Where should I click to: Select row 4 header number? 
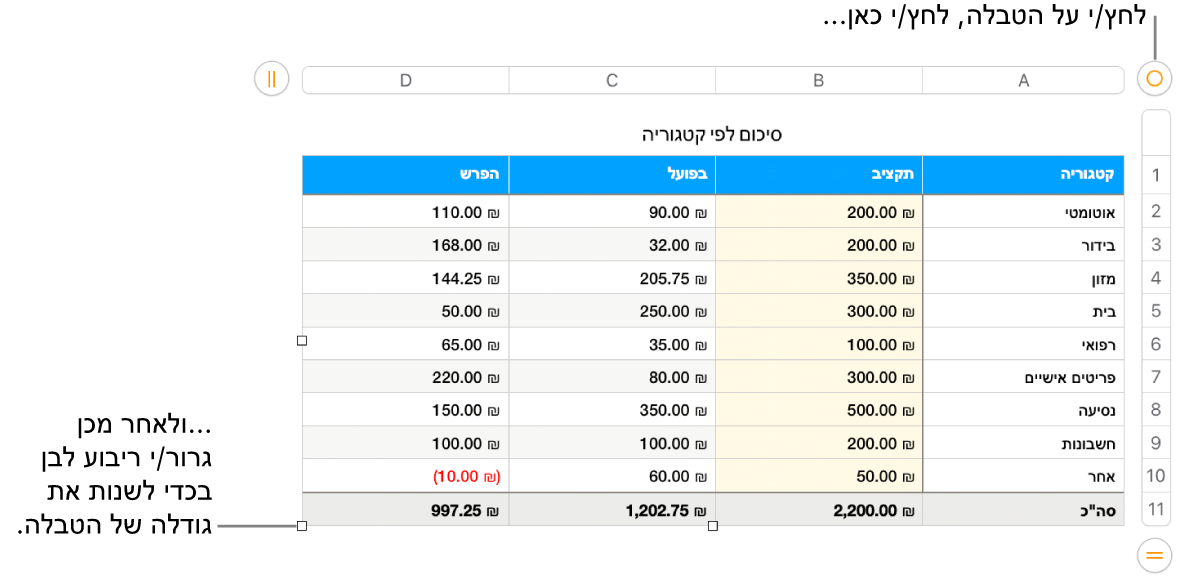pyautogui.click(x=1155, y=278)
